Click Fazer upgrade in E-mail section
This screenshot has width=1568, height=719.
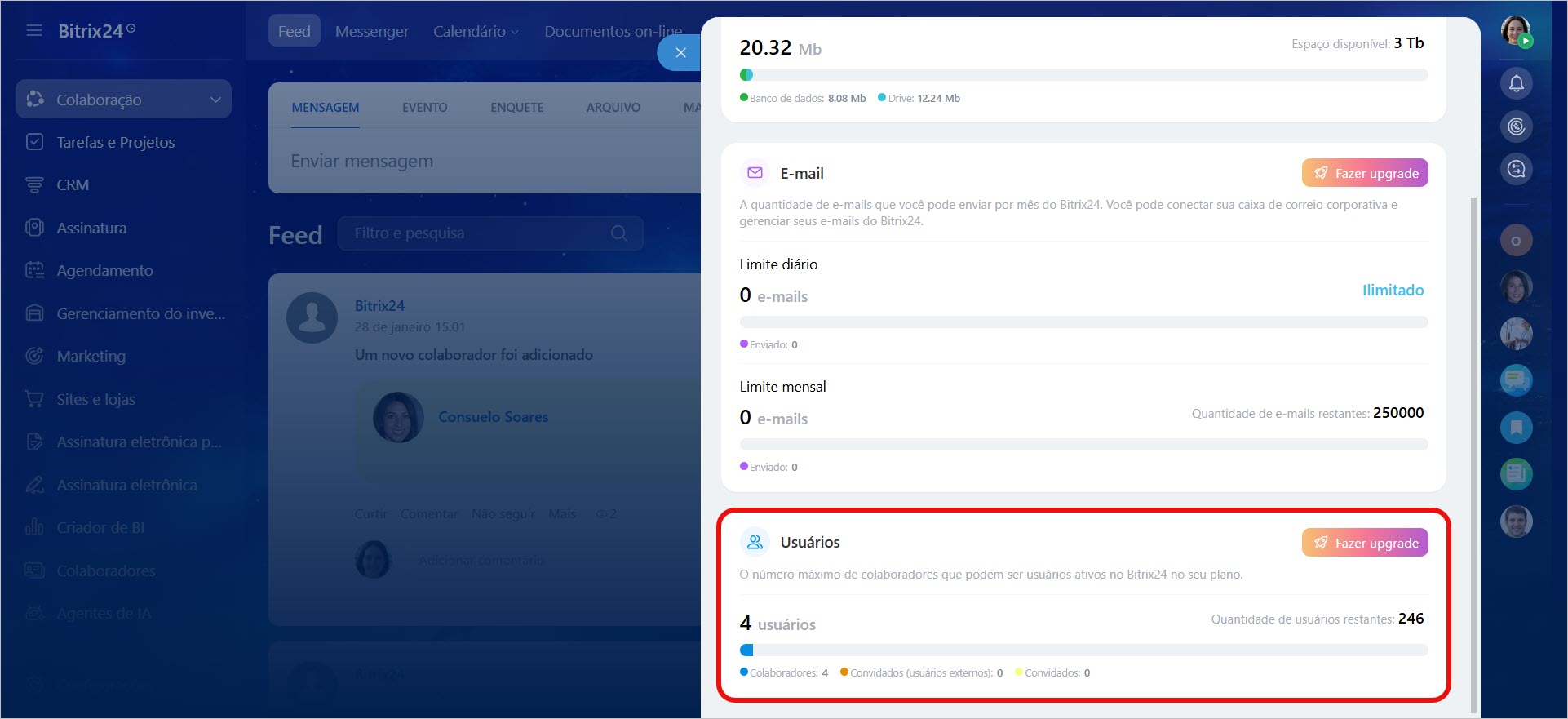click(x=1364, y=173)
